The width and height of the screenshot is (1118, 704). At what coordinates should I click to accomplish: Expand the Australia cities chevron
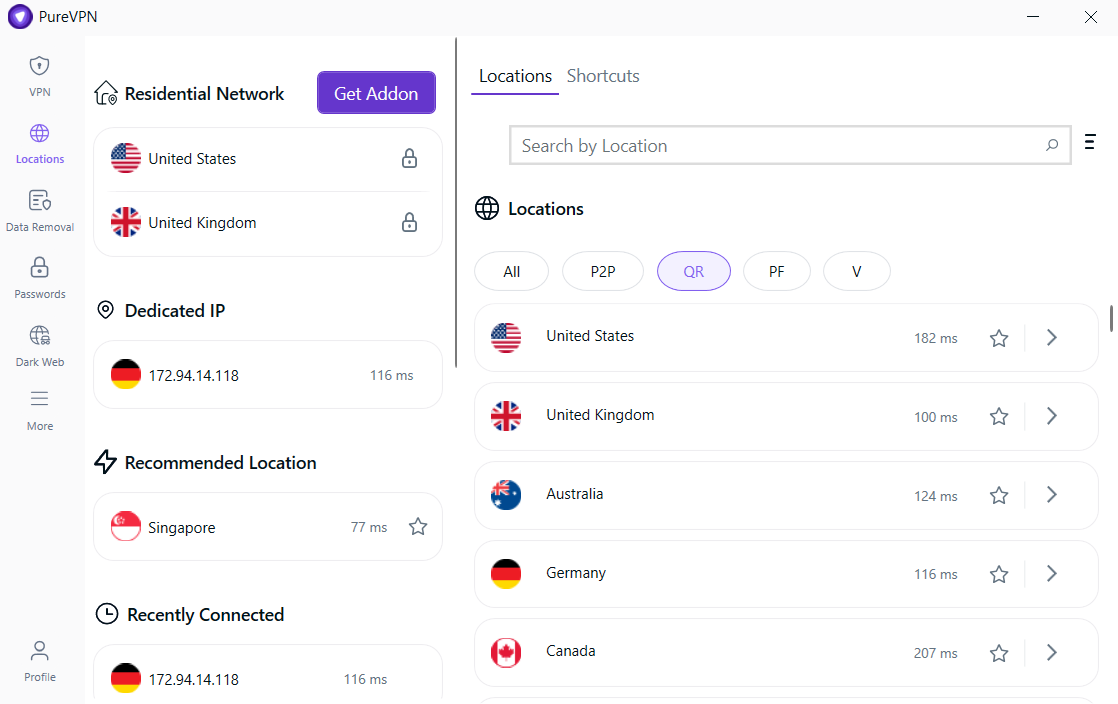[x=1052, y=495]
